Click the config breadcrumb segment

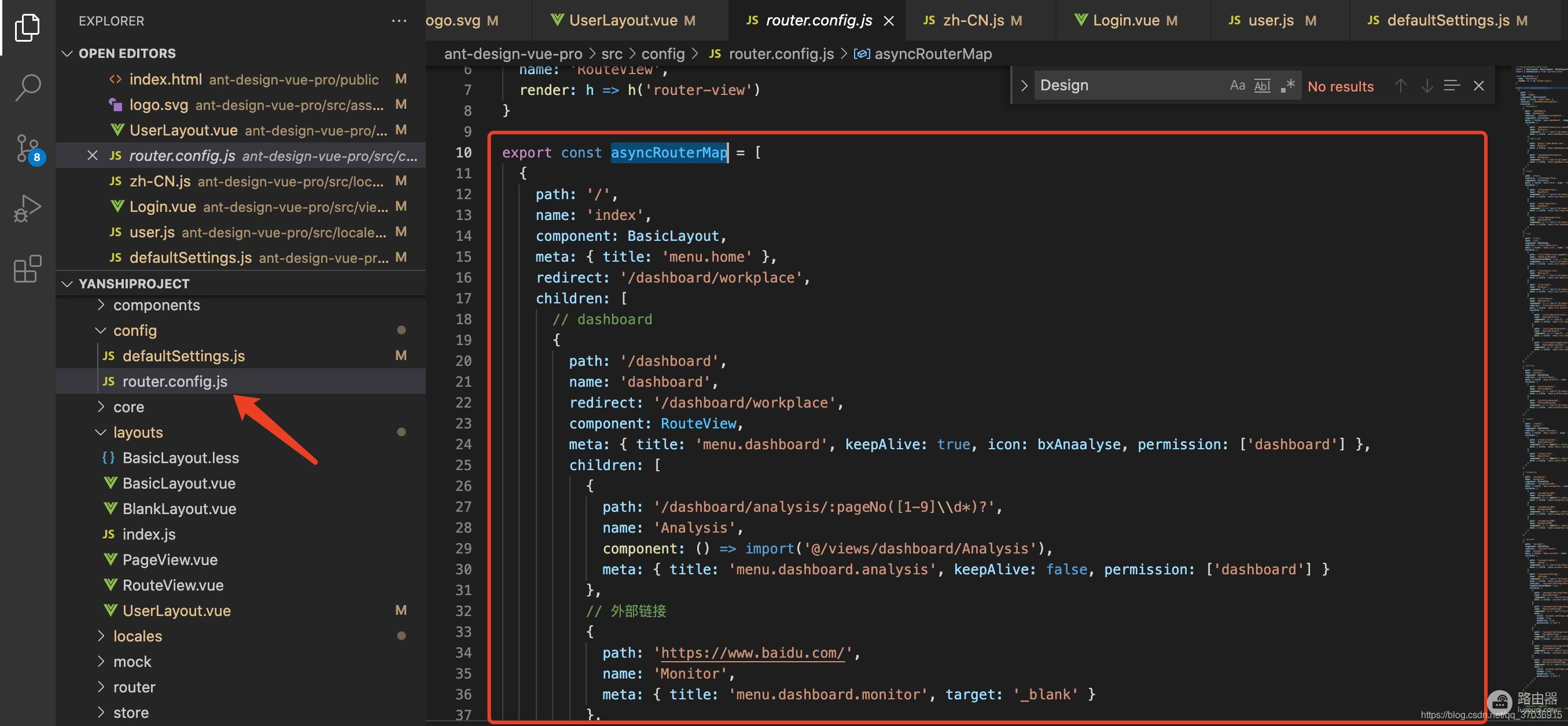pos(663,54)
